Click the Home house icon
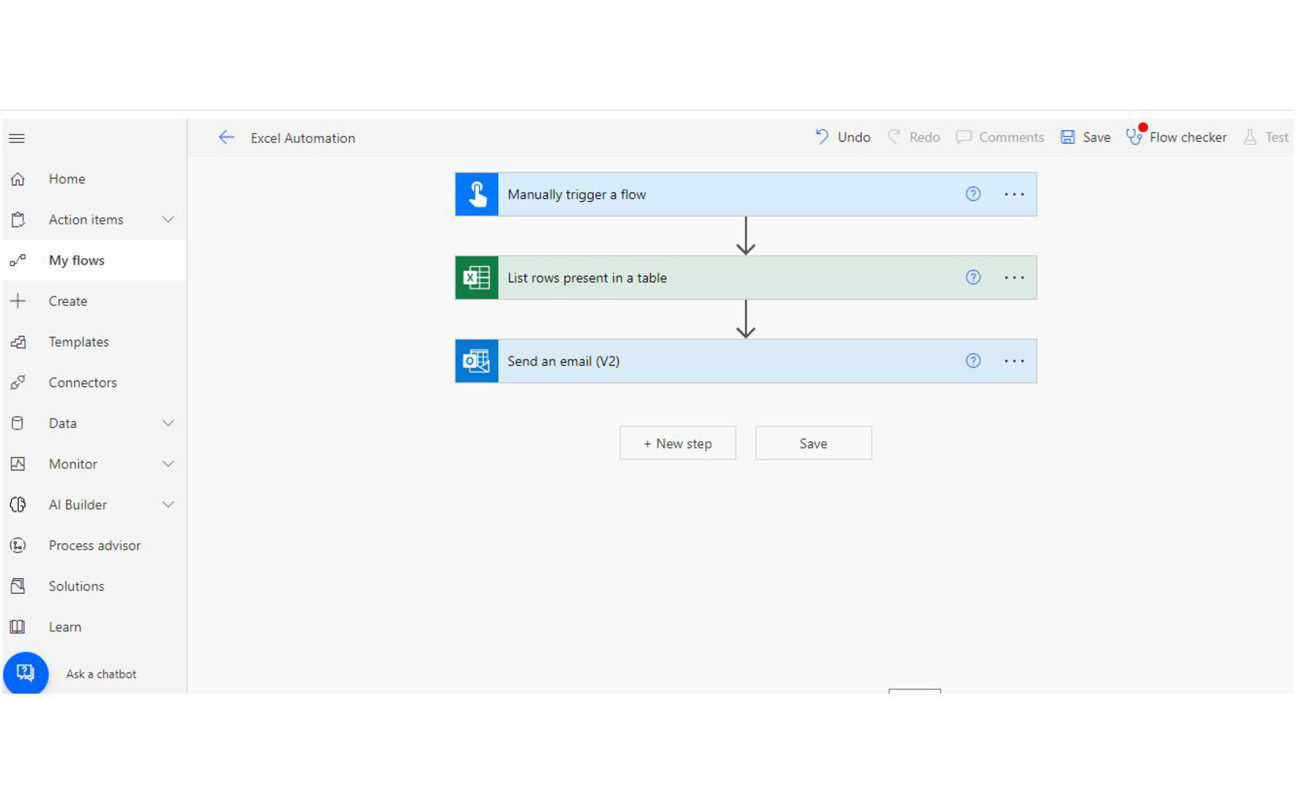Image resolution: width=1300 pixels, height=800 pixels. (x=18, y=179)
